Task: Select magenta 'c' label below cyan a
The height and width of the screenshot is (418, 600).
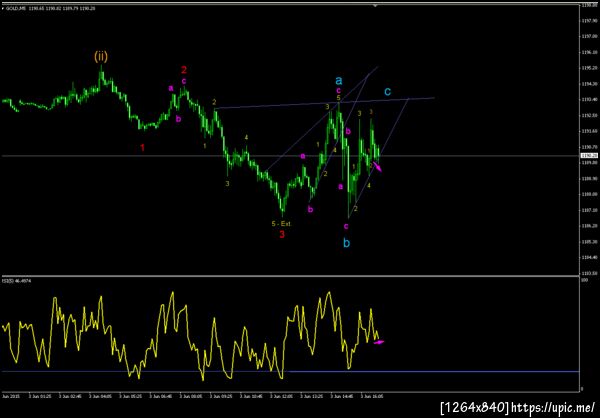Action: [x=339, y=90]
